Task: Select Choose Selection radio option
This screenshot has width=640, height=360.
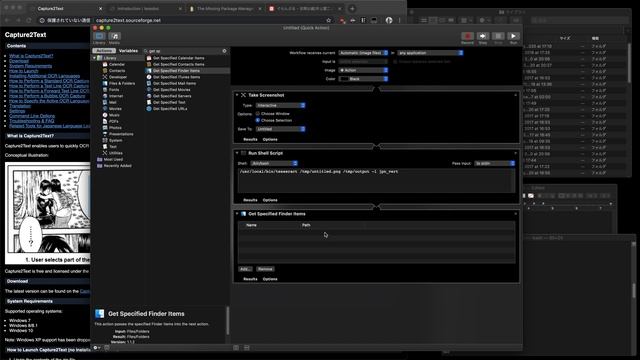Action: coord(258,120)
